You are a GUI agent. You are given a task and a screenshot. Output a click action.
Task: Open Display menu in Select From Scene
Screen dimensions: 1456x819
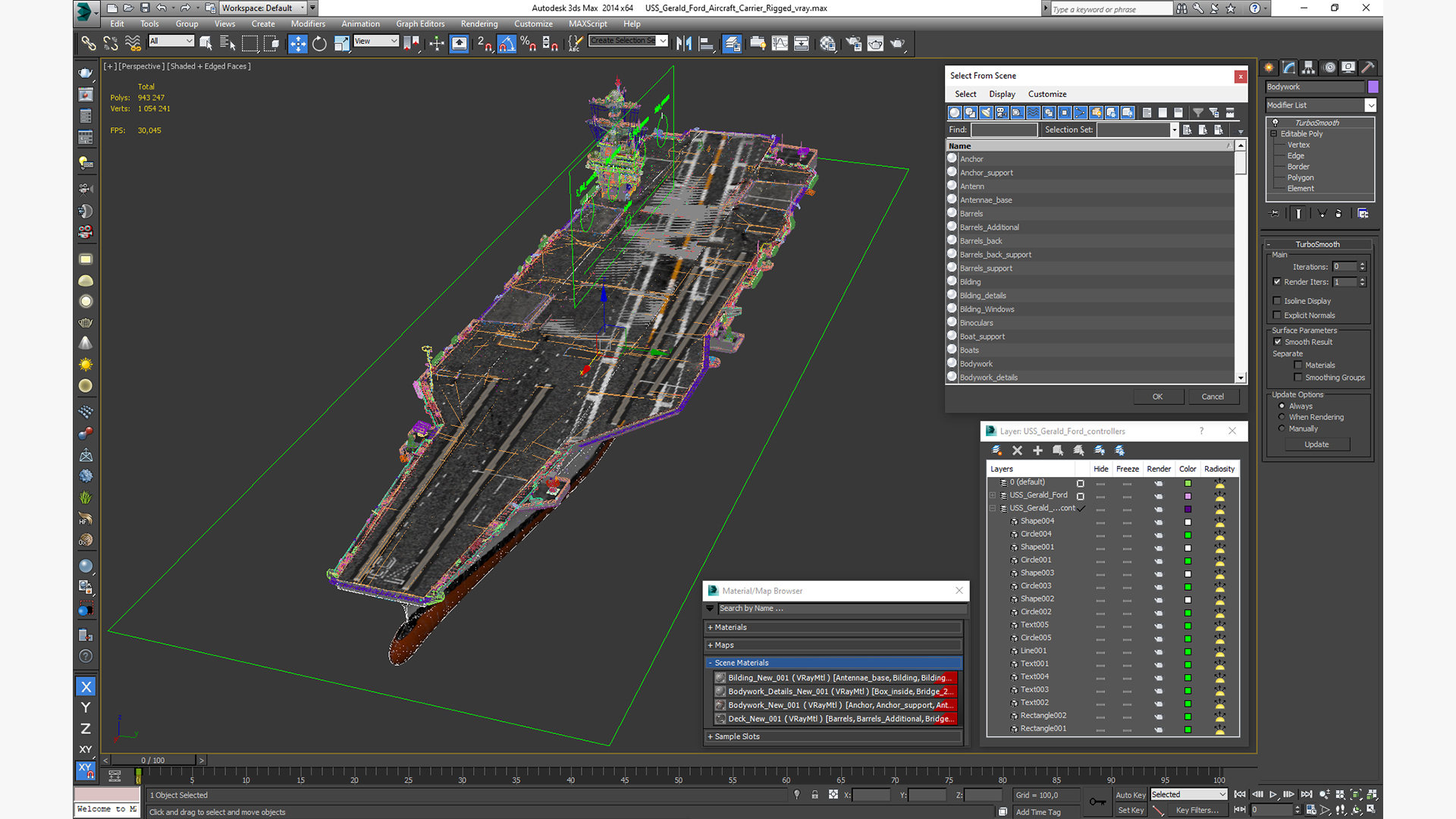1002,94
